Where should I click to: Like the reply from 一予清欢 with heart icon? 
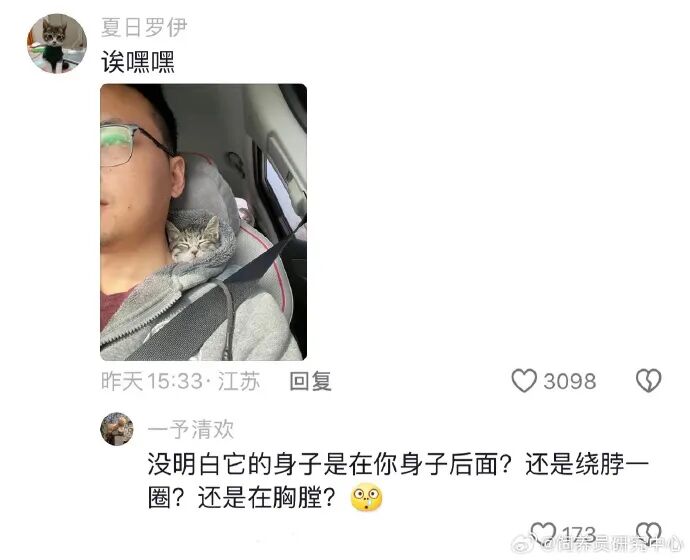543,534
